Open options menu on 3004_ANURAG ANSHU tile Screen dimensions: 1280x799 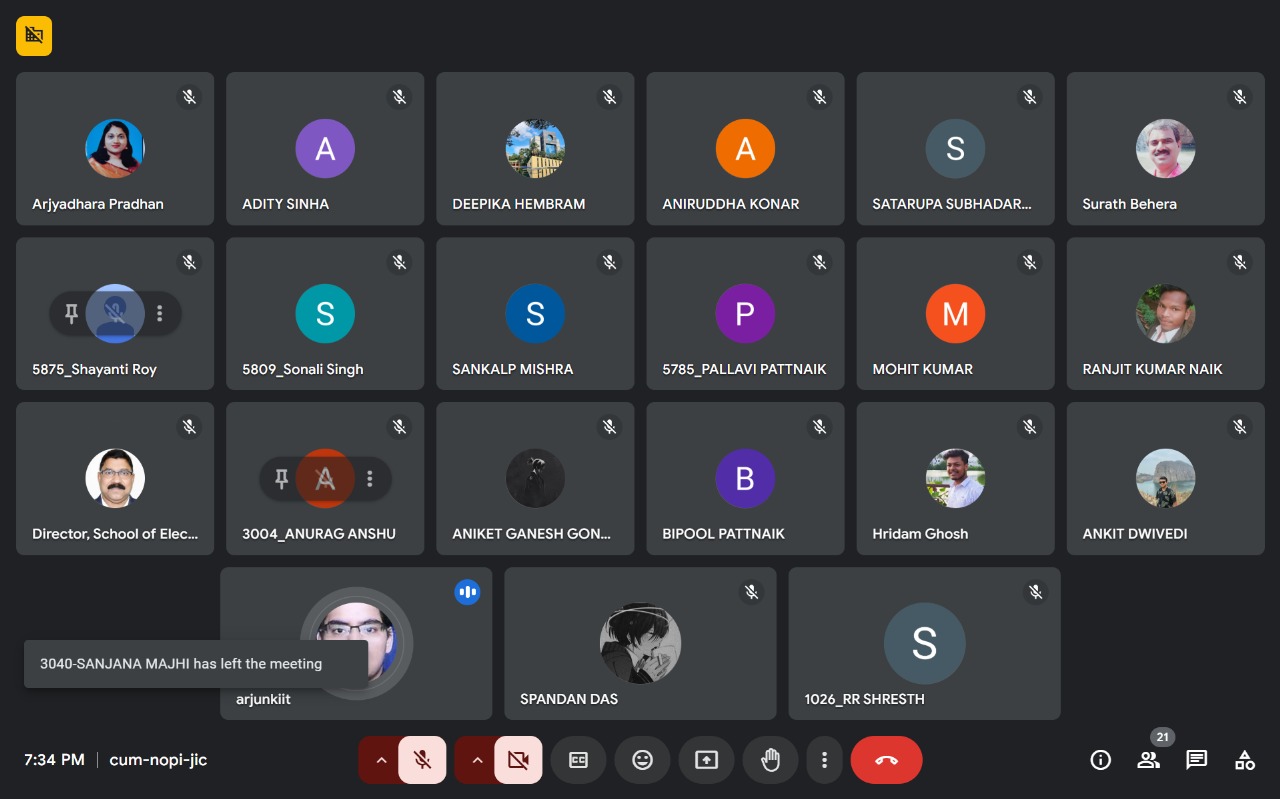pyautogui.click(x=370, y=479)
